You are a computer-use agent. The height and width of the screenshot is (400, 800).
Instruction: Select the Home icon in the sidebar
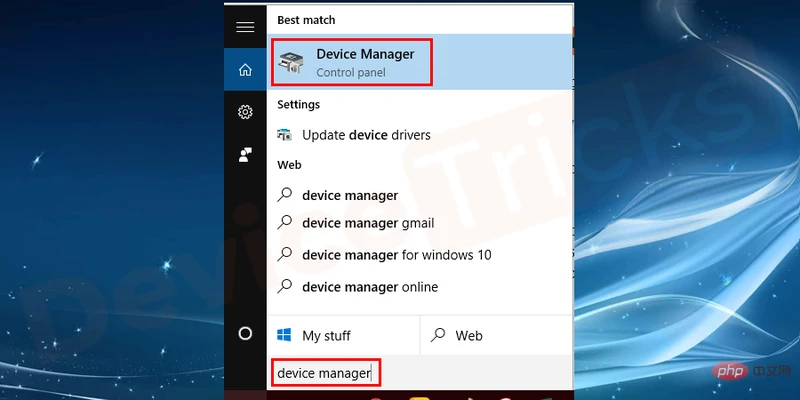click(x=245, y=70)
